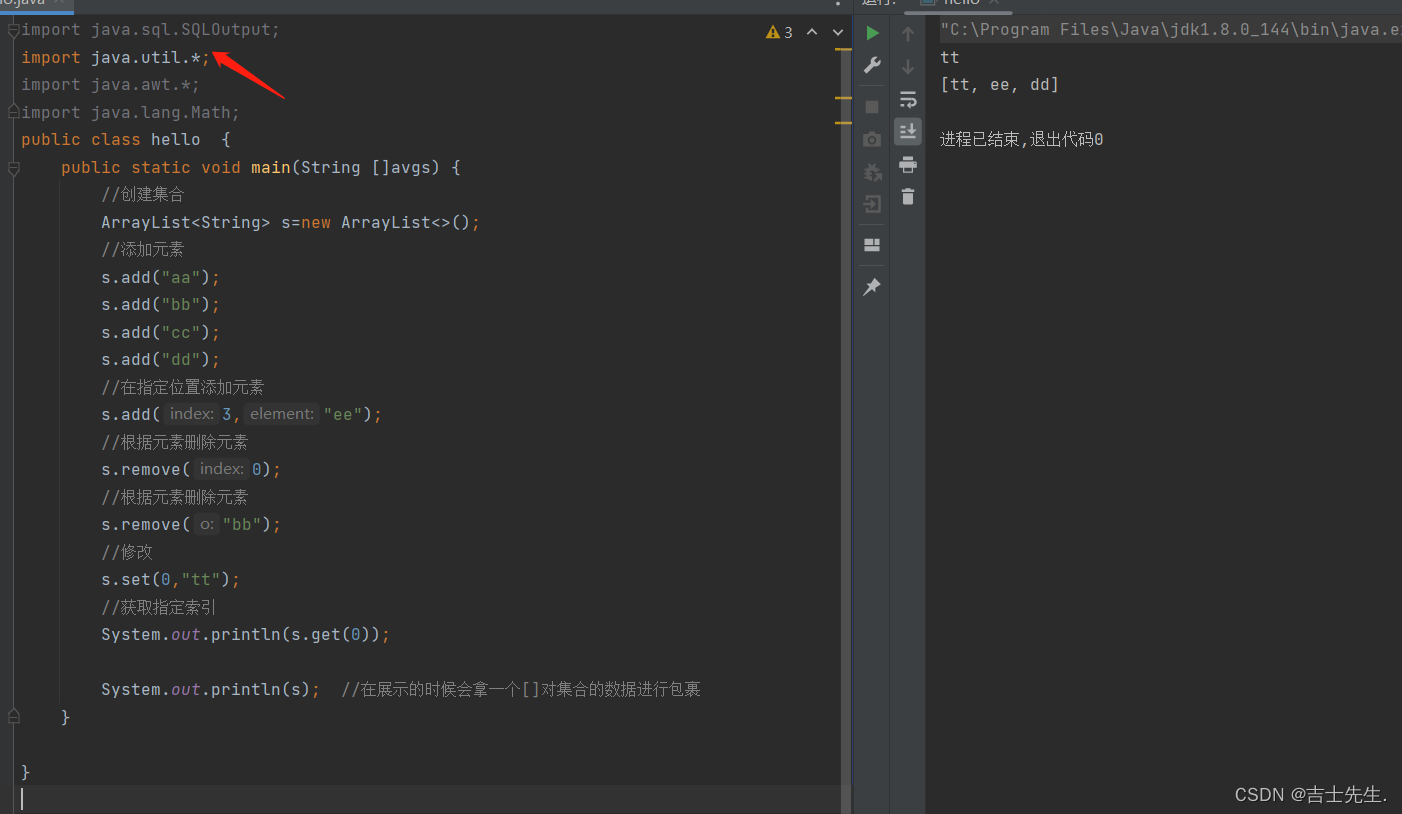Restore layout icon in run panel
Viewport: 1402px width, 814px height.
(x=872, y=245)
